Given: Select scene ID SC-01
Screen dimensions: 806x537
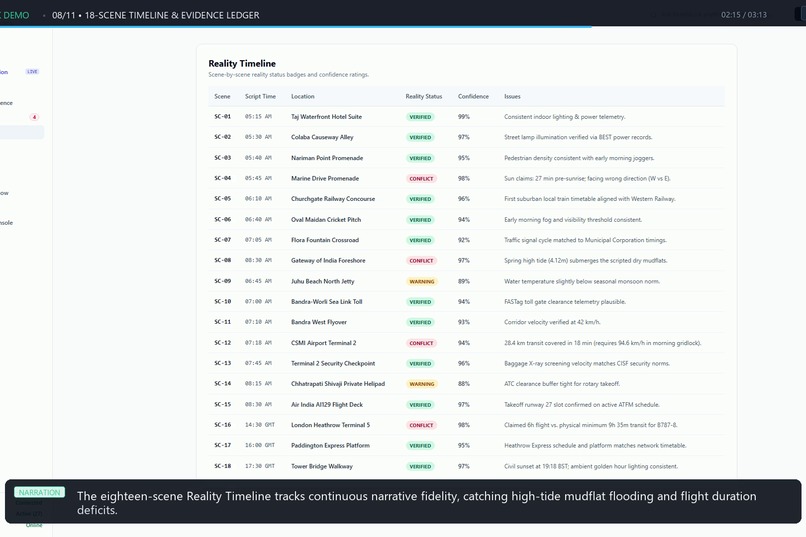Looking at the screenshot, I should pyautogui.click(x=222, y=117).
